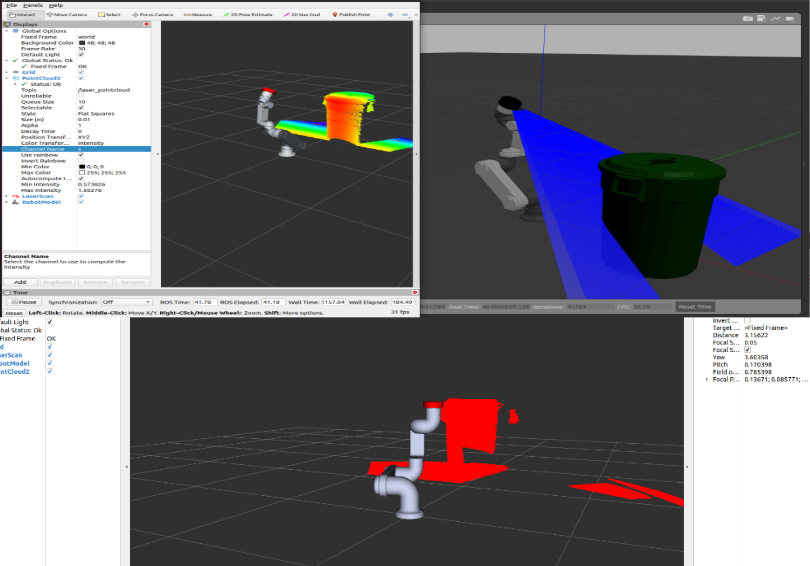This screenshot has width=810, height=566.
Task: Click the Background Color swatch
Action: point(82,43)
